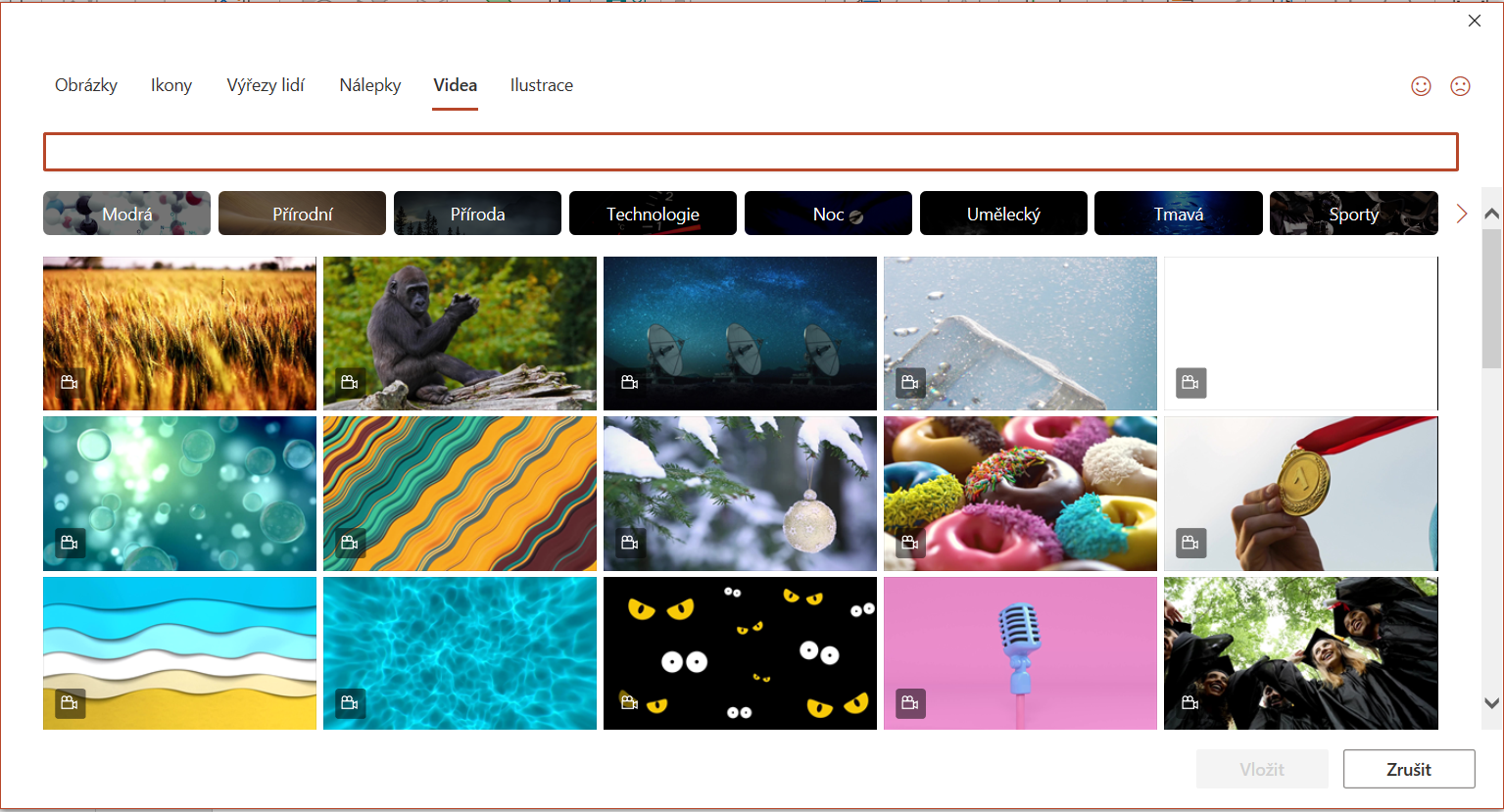Click video icon on wheat field thumbnail

(70, 382)
